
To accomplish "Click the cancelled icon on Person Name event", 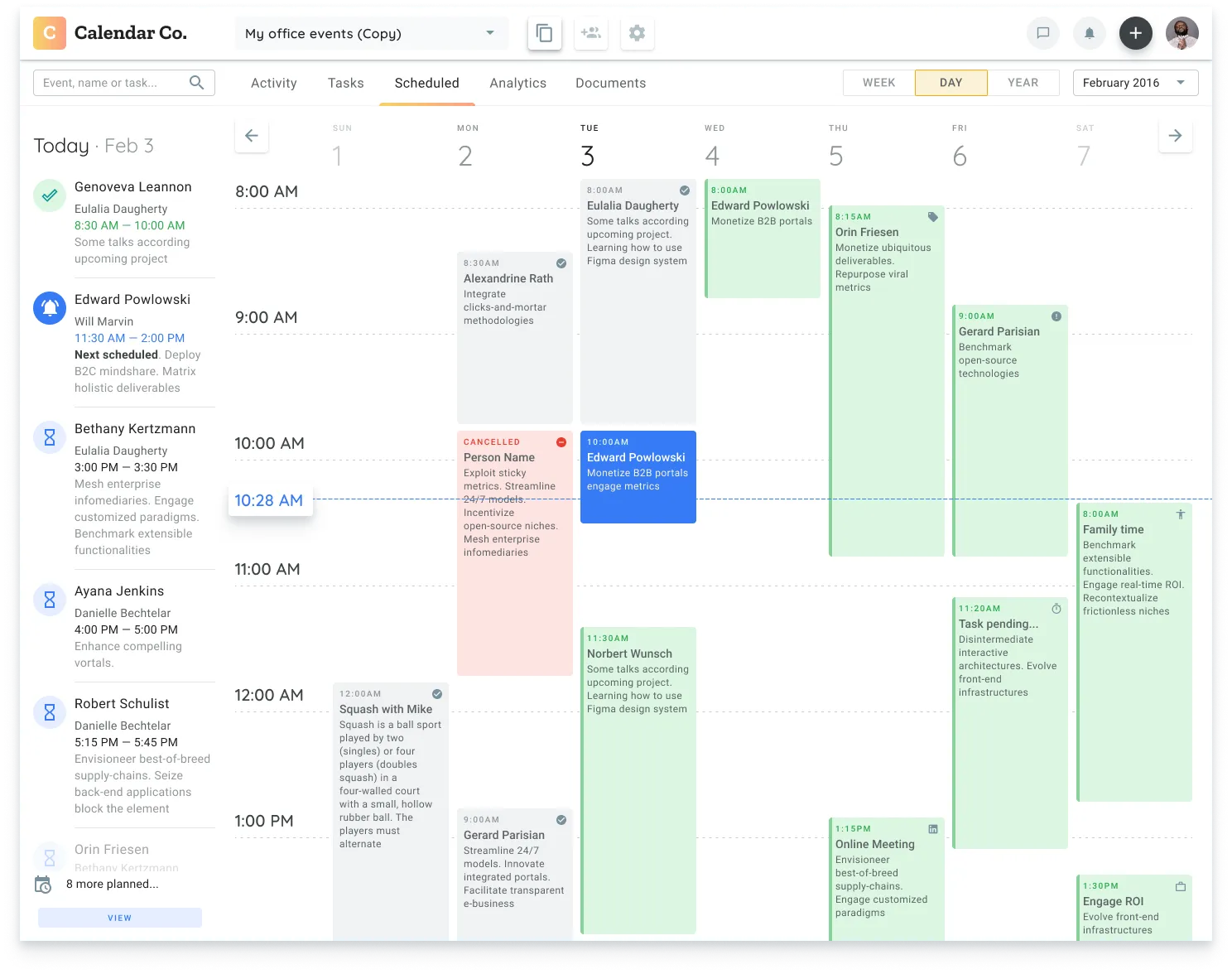I will pos(561,441).
